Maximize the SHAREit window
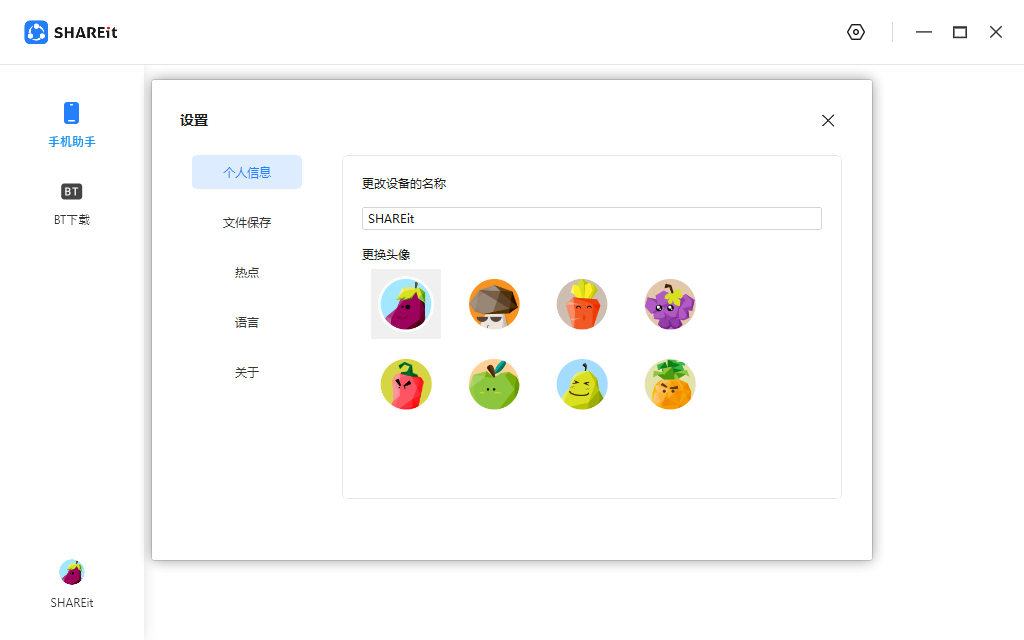The height and width of the screenshot is (640, 1024). pyautogui.click(x=960, y=32)
